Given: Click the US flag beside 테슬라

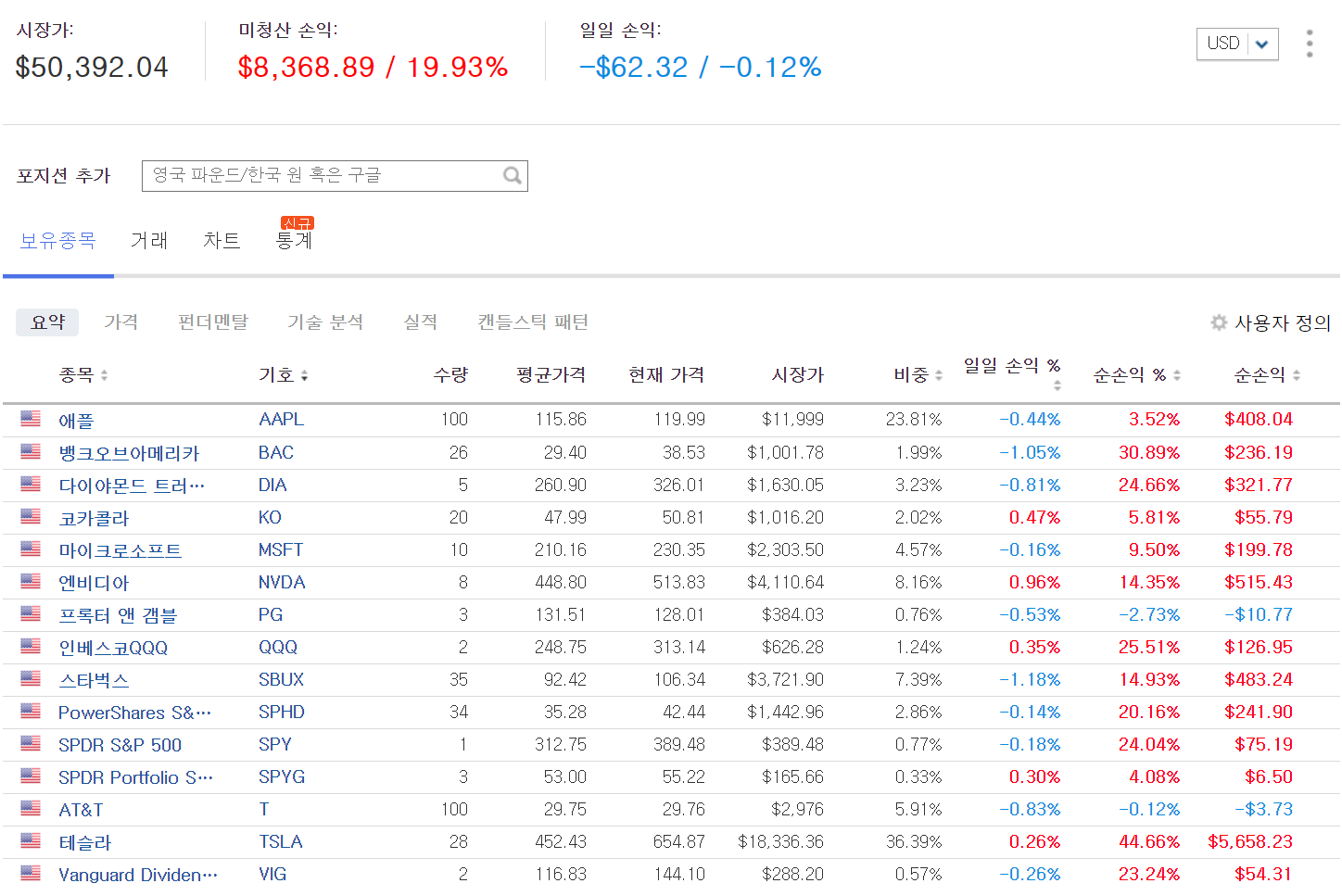Looking at the screenshot, I should 31,841.
